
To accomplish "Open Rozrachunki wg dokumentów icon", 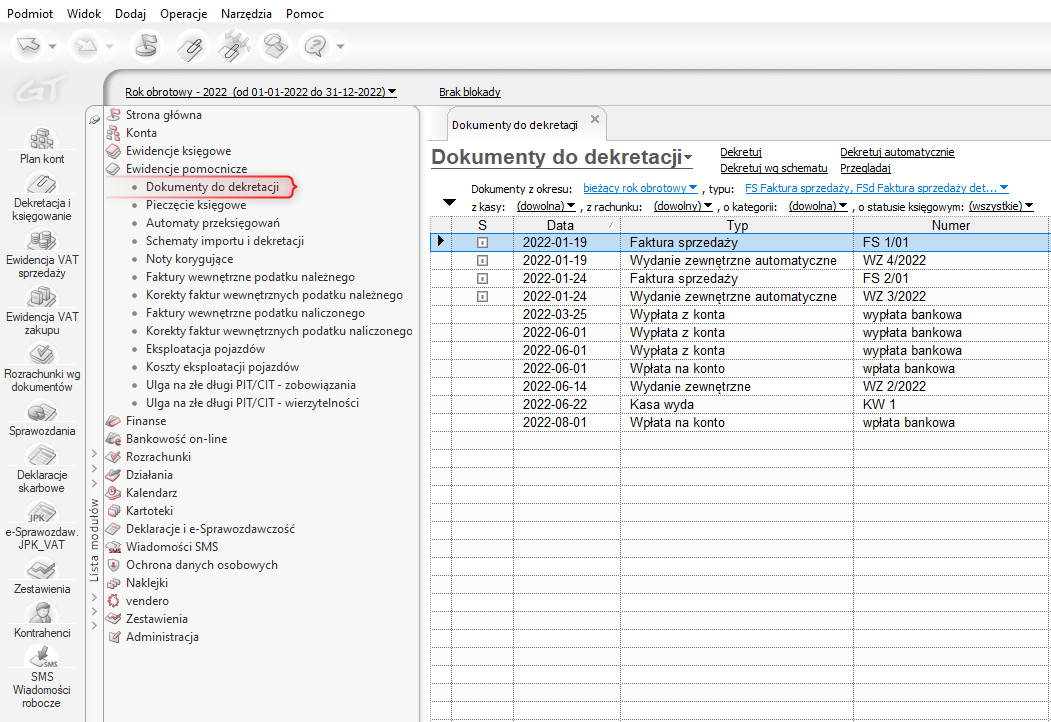I will tap(42, 355).
